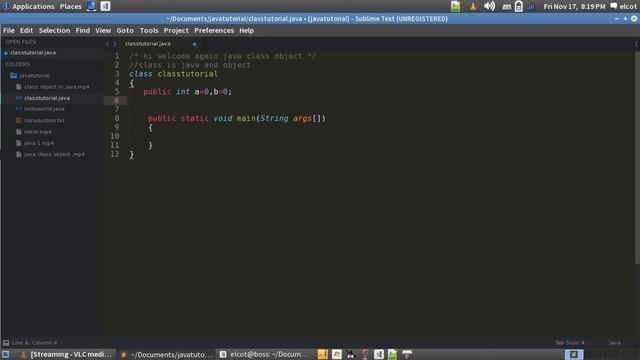The width and height of the screenshot is (640, 360).
Task: Open java 1.mp4 from the sidebar
Action: (39, 143)
